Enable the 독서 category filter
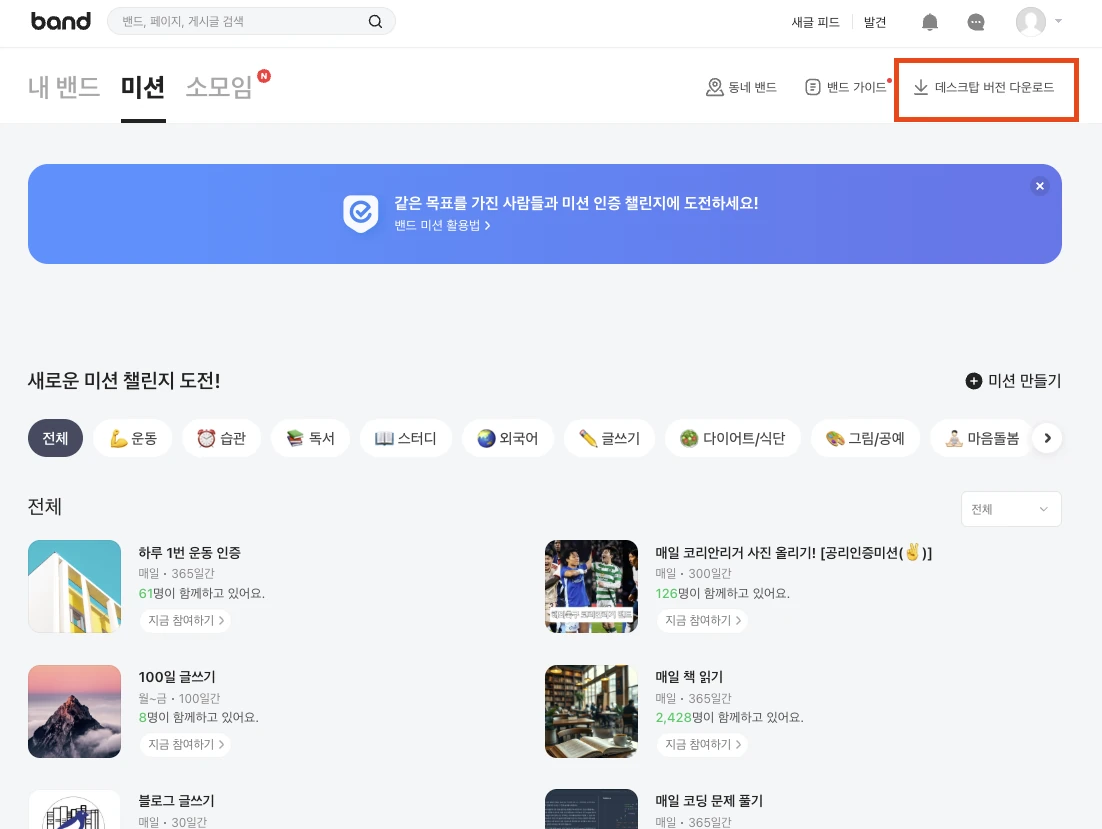 point(310,438)
